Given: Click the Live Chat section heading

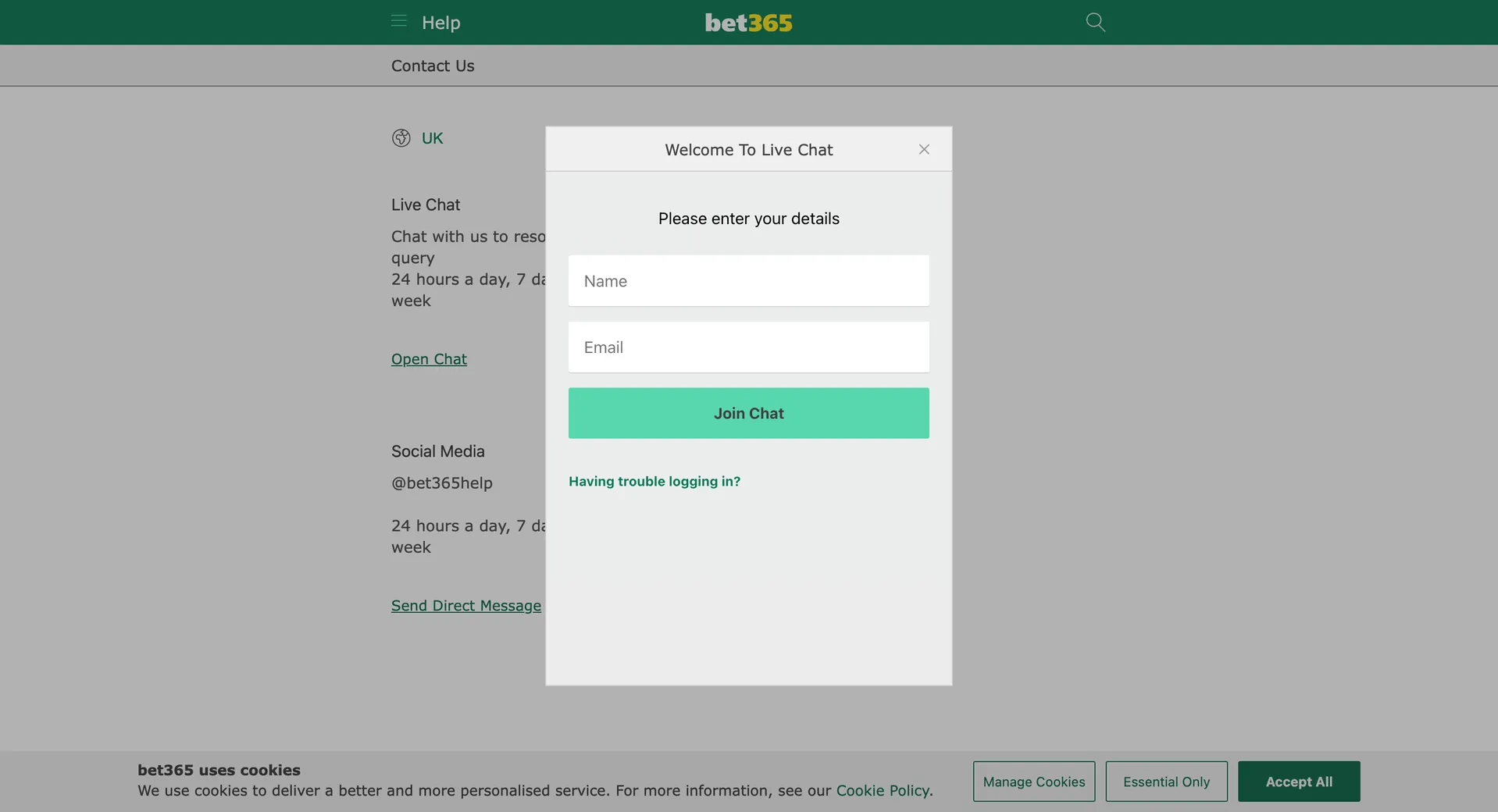Looking at the screenshot, I should [426, 205].
